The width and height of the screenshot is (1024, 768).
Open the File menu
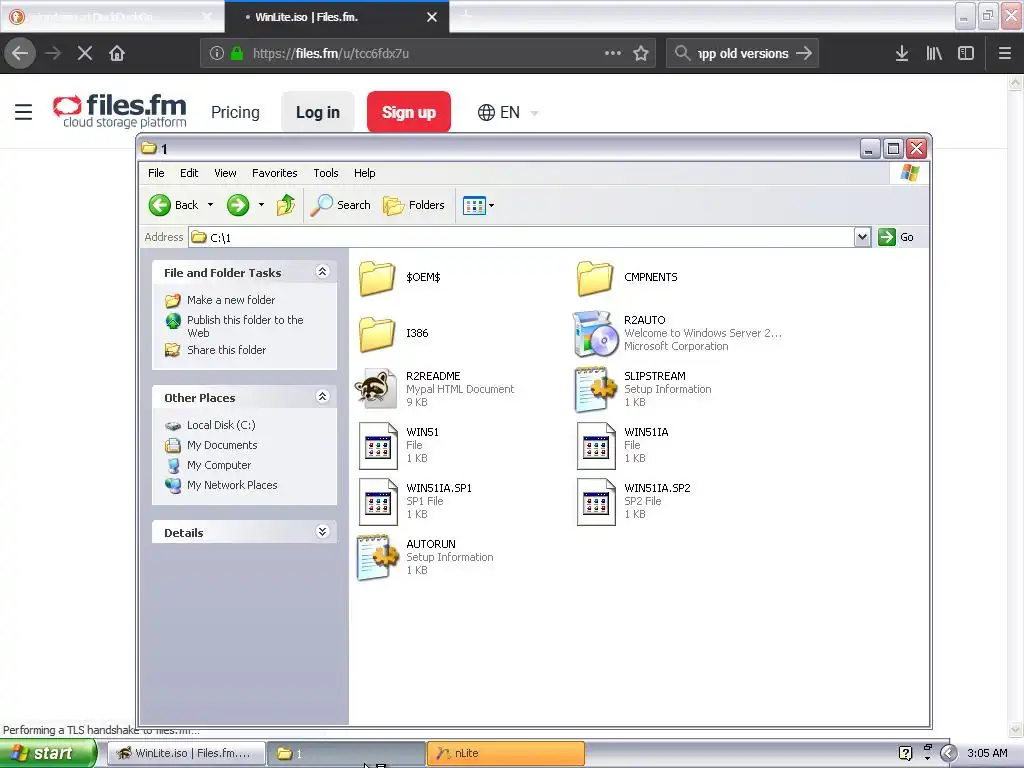tap(156, 173)
